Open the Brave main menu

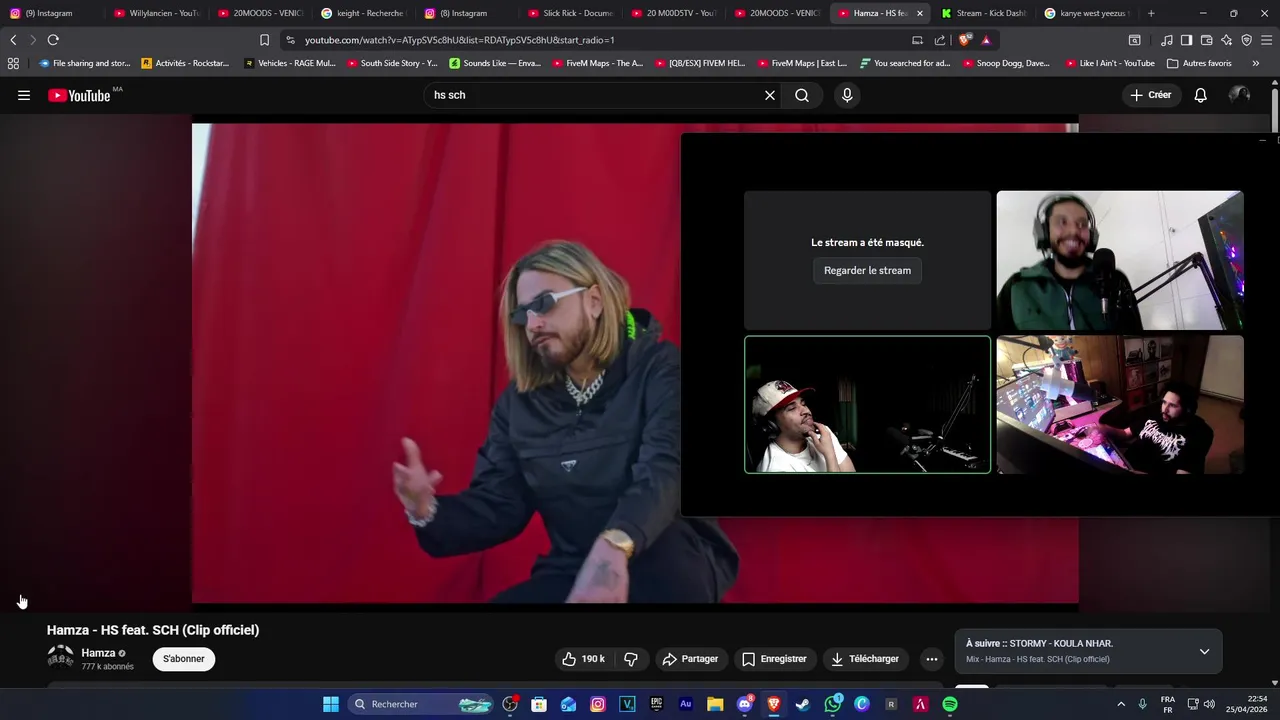click(x=1266, y=40)
